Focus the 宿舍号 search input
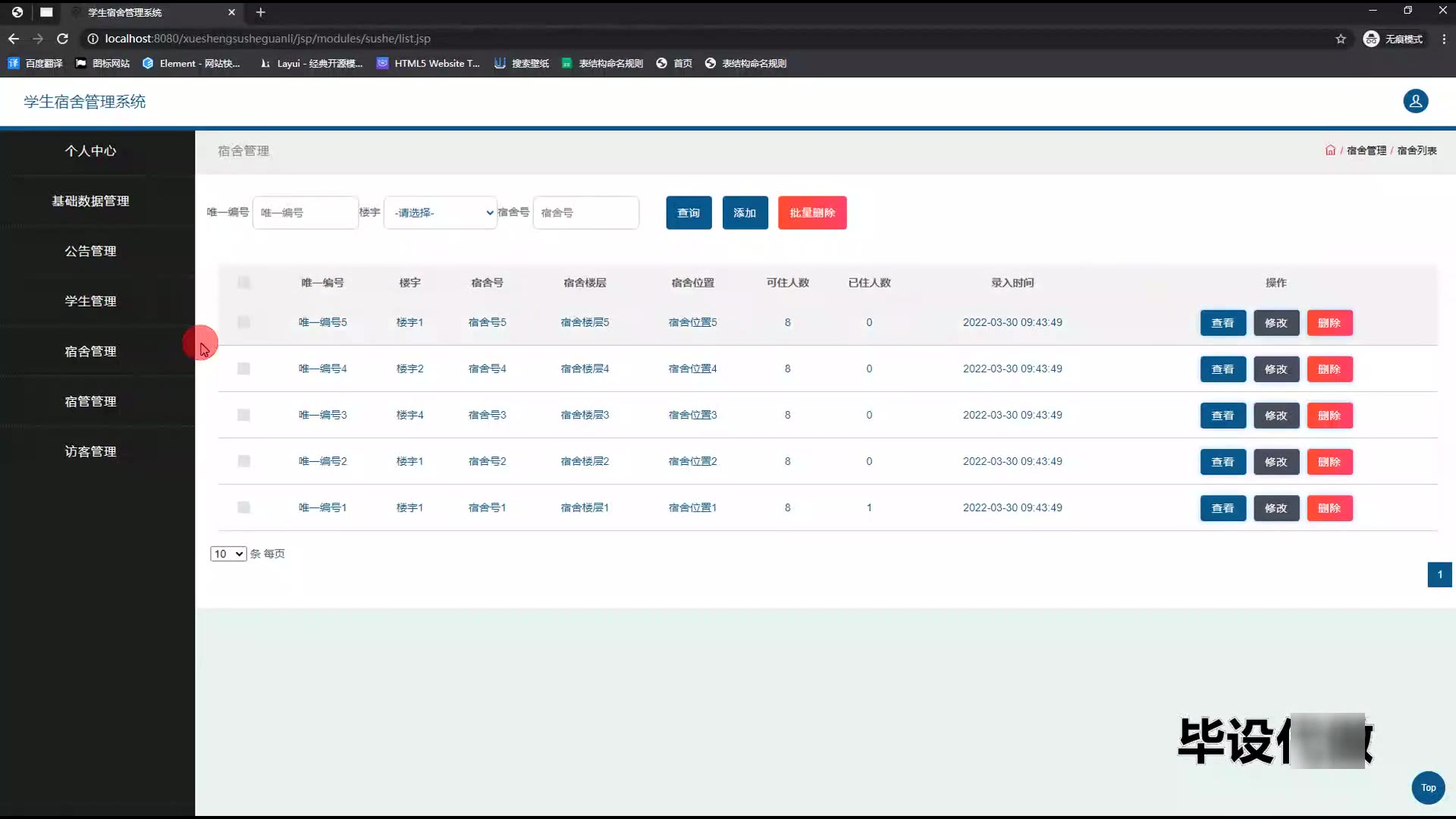Image resolution: width=1456 pixels, height=819 pixels. coord(586,212)
